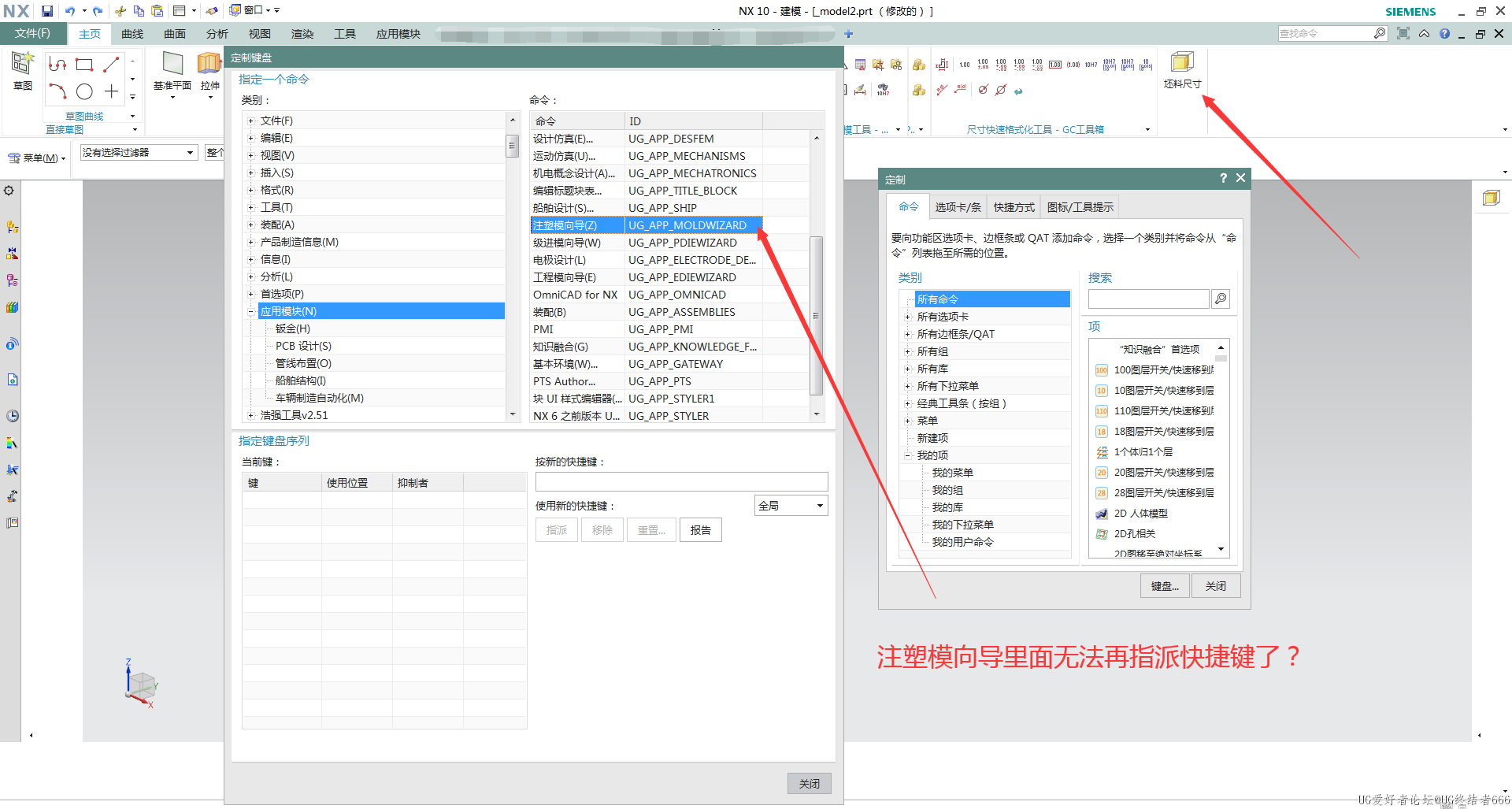Click the 键盘... button in Customize dialog
Screen dimensions: 1512x809
(1165, 586)
